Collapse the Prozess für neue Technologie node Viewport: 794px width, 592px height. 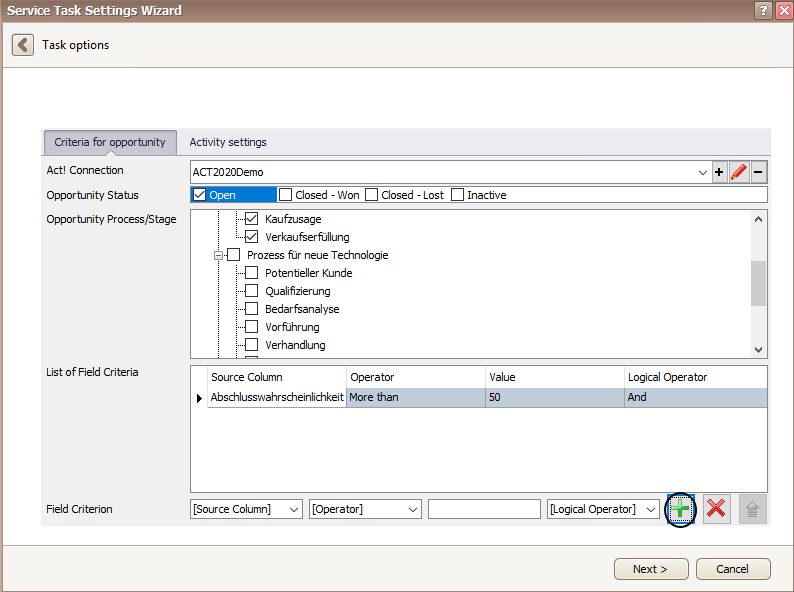tap(218, 255)
